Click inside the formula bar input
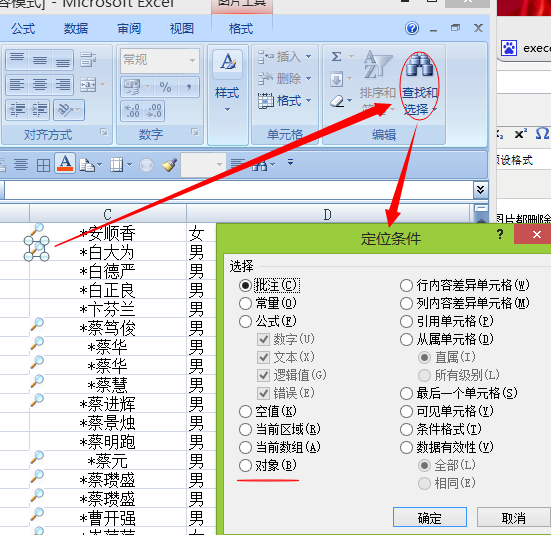The height and width of the screenshot is (535, 551). coord(238,190)
